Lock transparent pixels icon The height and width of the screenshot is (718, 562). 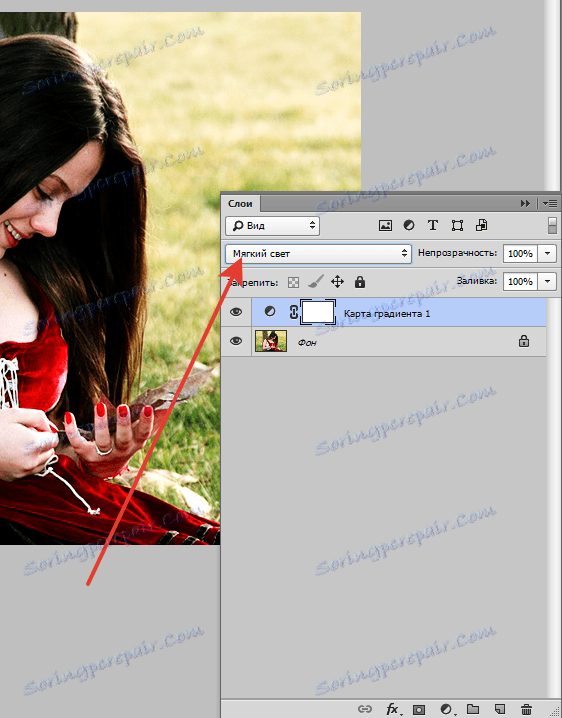click(x=293, y=282)
